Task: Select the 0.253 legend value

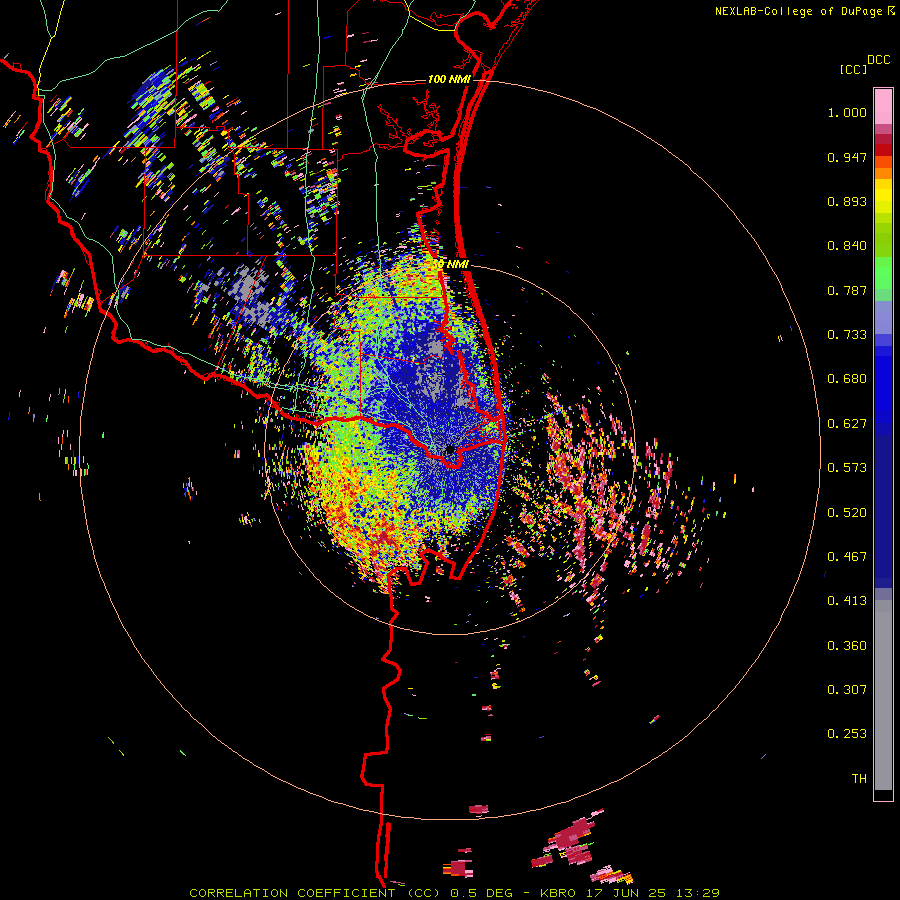Action: point(847,734)
